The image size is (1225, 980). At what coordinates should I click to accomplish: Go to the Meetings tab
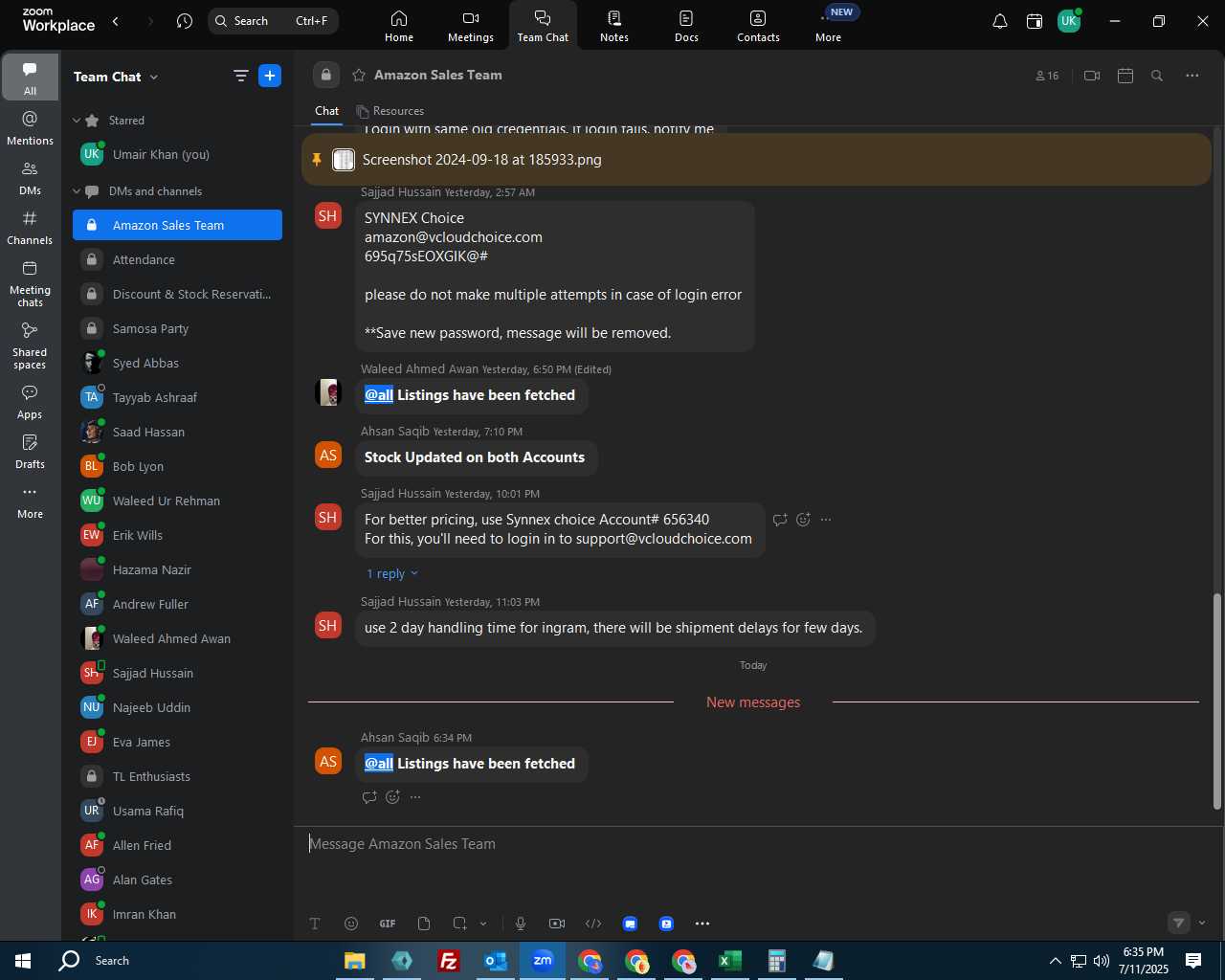pos(471,26)
